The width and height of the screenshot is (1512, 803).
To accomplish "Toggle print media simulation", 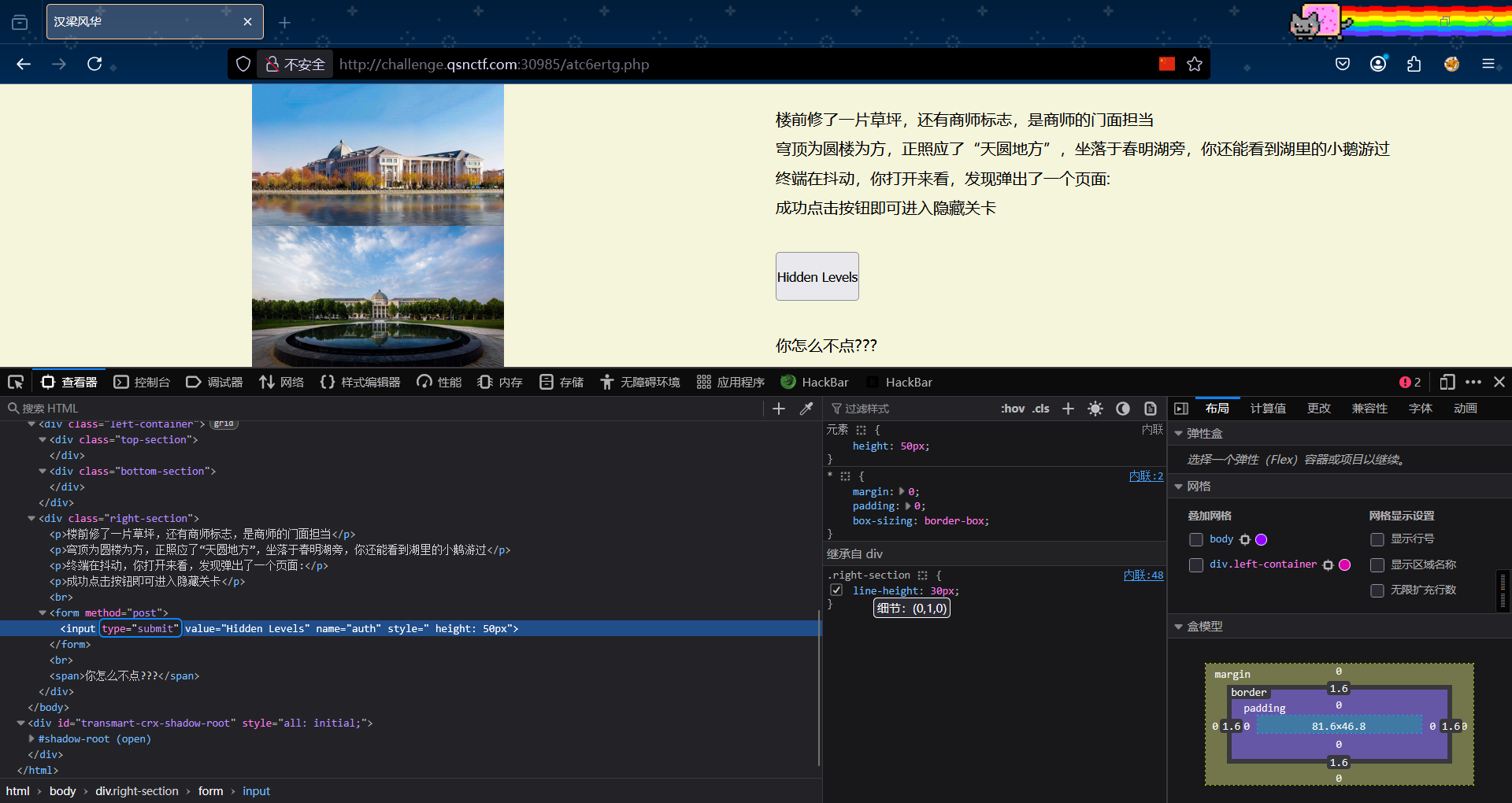I will click(1151, 409).
